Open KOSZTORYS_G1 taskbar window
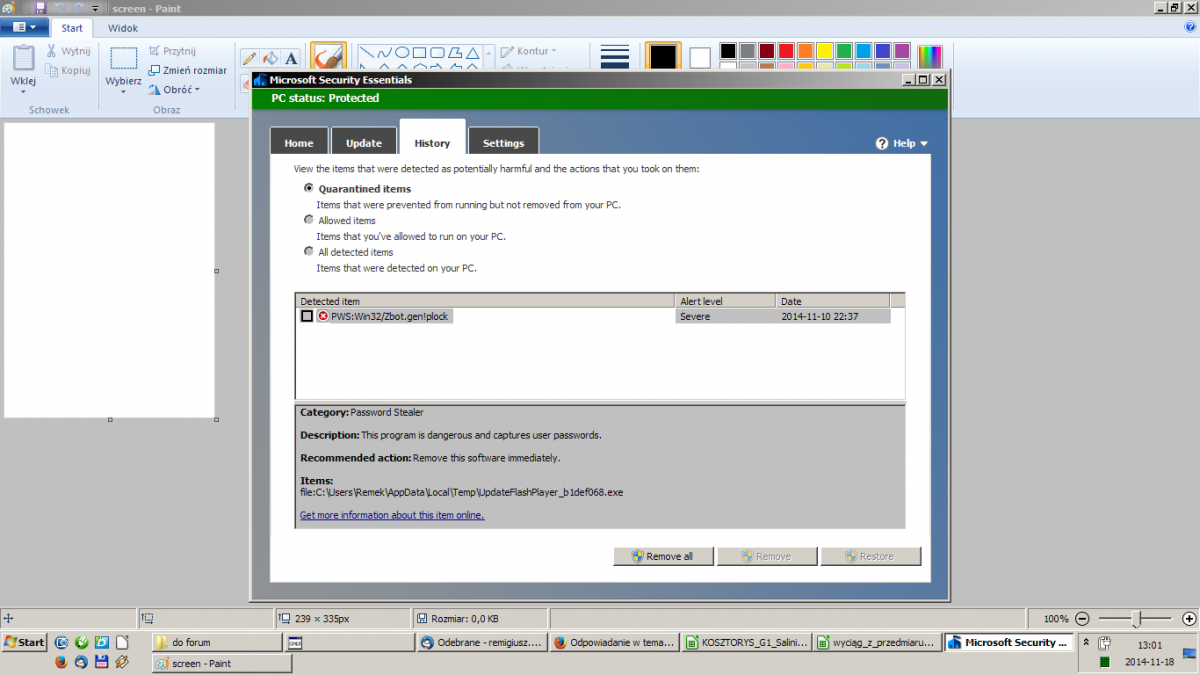The image size is (1200, 675). coord(745,642)
